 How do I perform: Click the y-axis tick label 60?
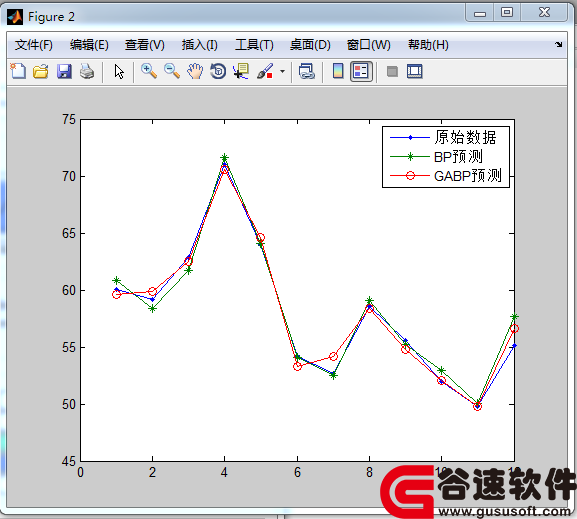pos(69,290)
